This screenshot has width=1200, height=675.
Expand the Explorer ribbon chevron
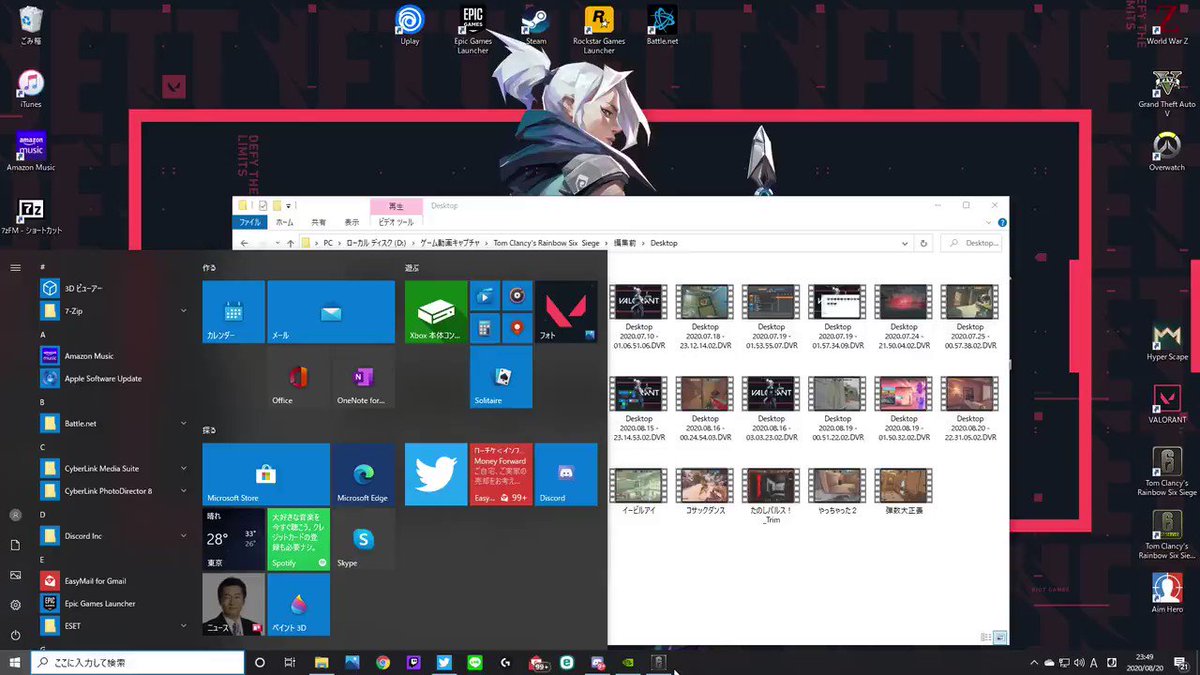991,223
